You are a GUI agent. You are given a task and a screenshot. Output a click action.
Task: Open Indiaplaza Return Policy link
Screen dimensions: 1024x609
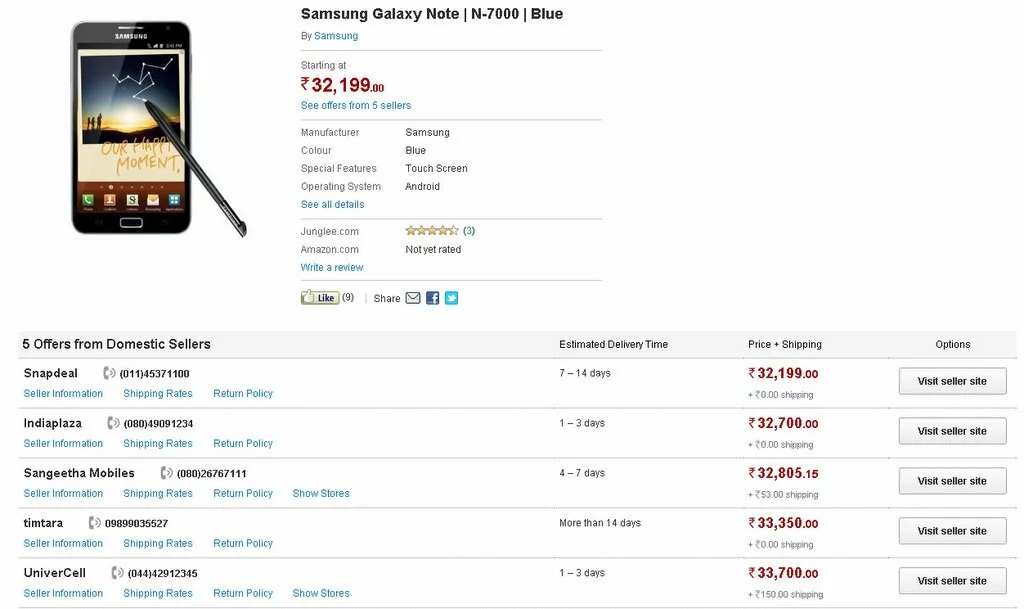point(243,443)
